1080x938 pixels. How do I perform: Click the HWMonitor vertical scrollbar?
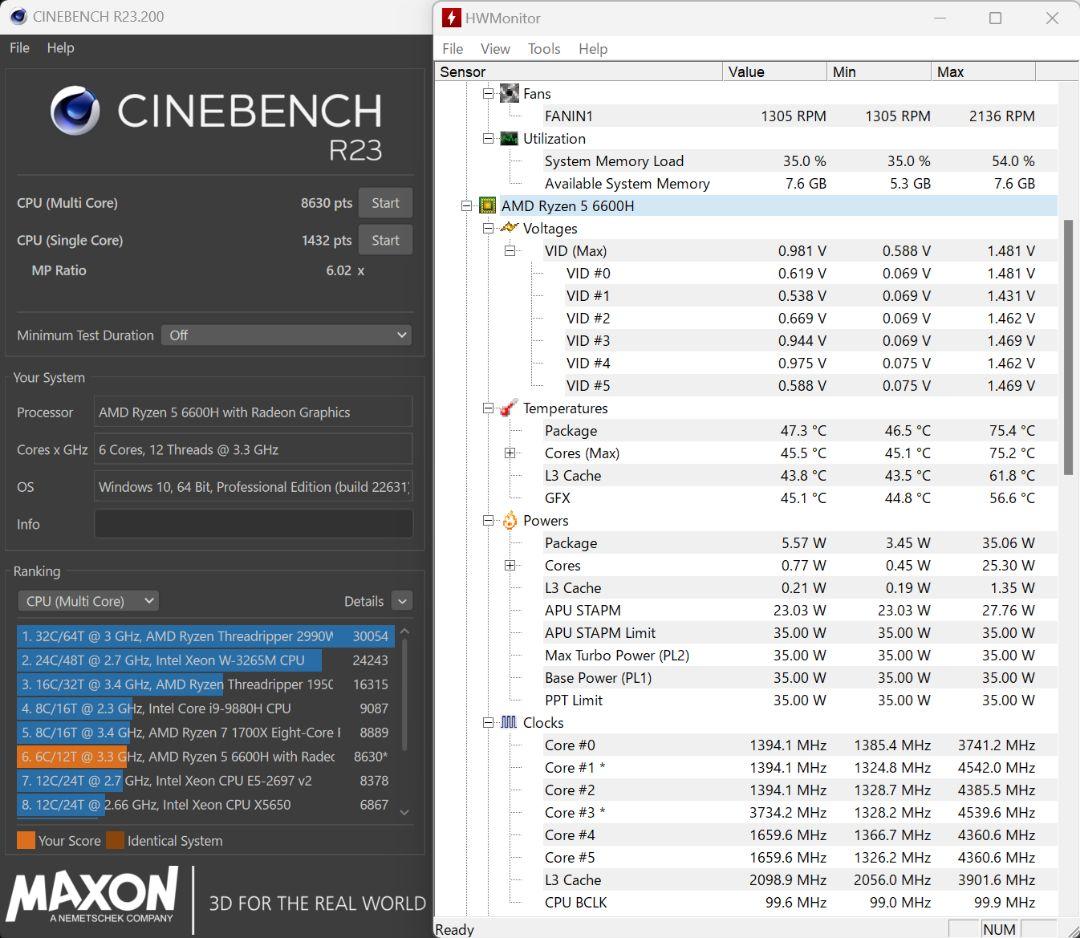(1067, 400)
